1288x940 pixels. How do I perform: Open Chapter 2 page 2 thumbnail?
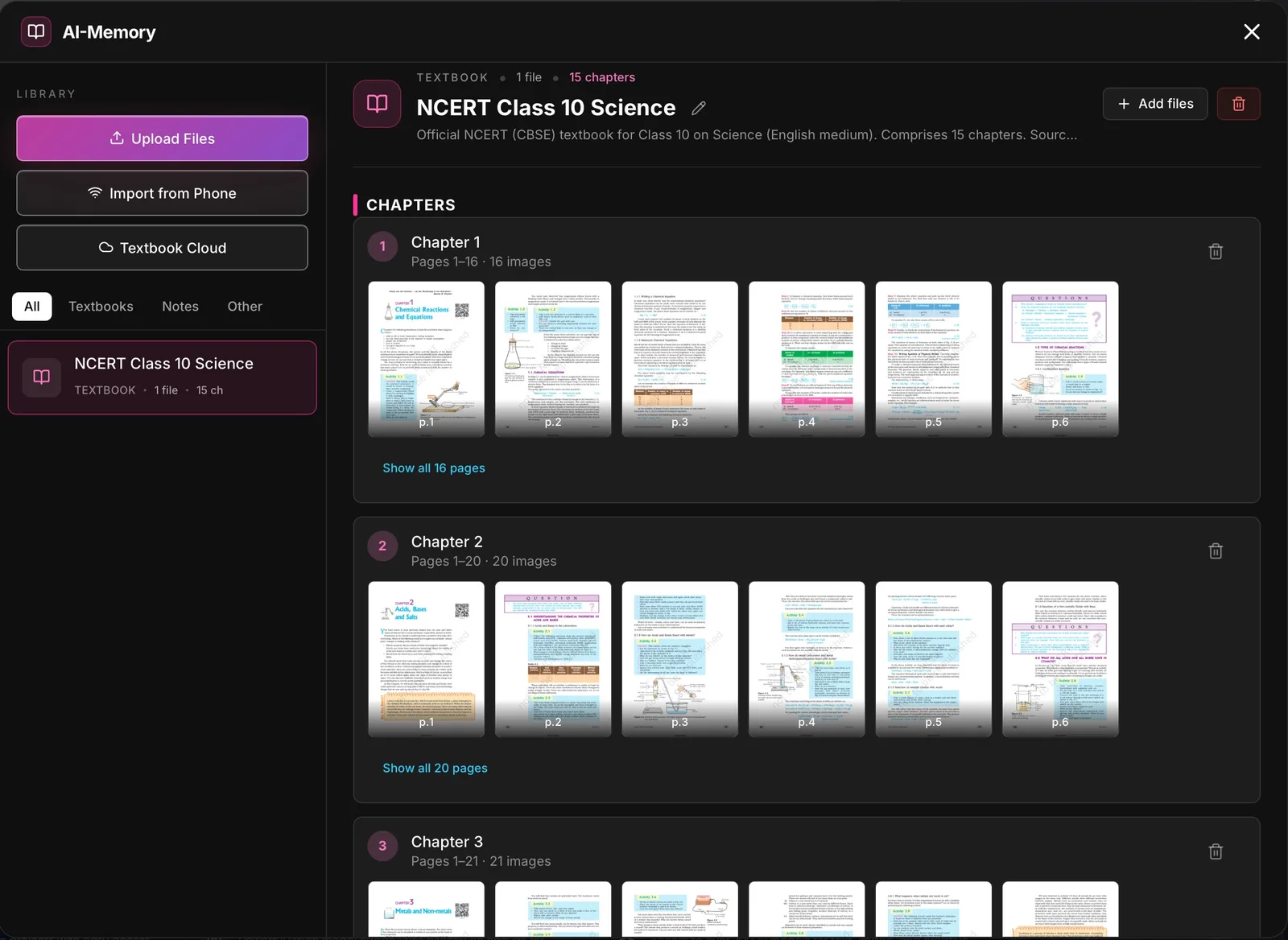click(553, 659)
